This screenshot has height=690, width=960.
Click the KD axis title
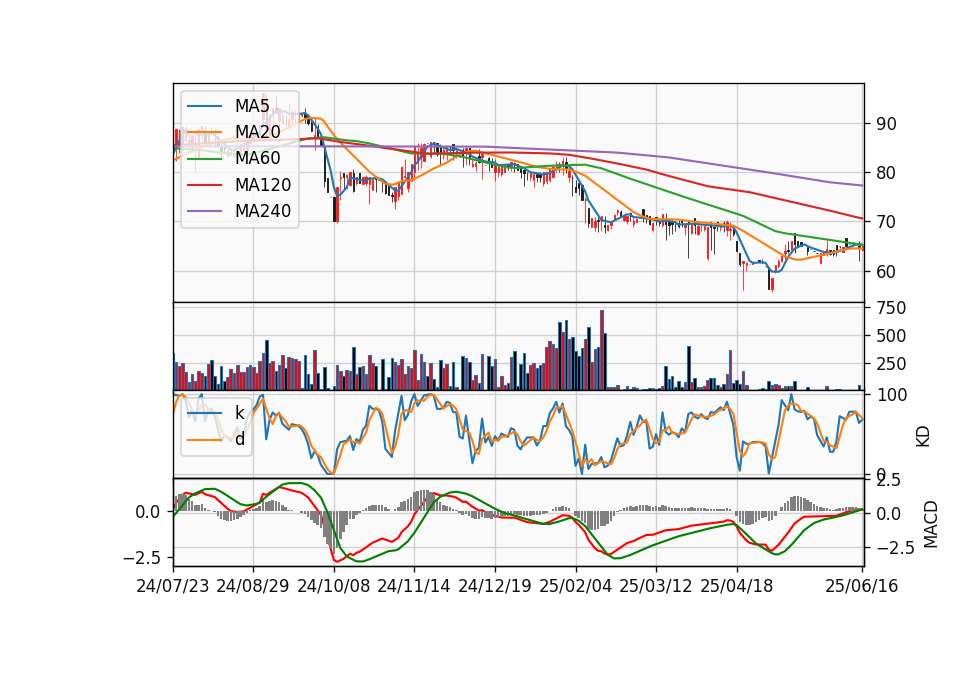coord(923,437)
